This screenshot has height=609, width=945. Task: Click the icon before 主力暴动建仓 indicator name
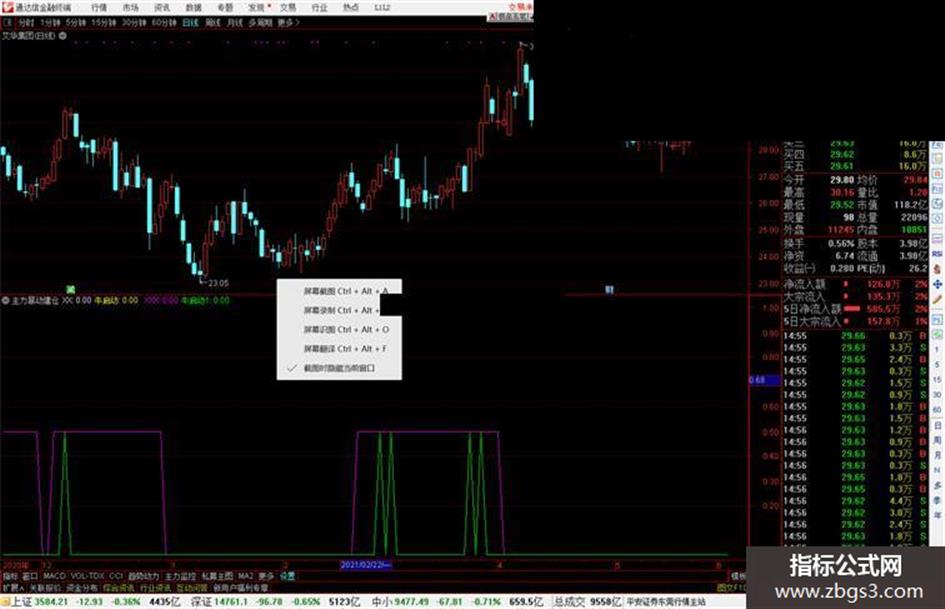coord(6,300)
